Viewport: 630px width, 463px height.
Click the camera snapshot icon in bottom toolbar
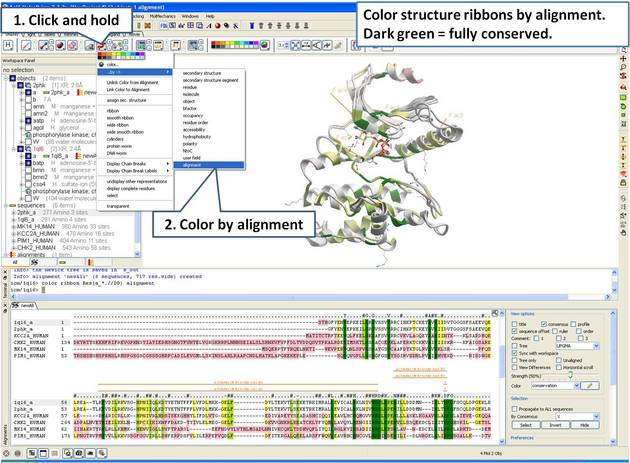tap(79, 453)
